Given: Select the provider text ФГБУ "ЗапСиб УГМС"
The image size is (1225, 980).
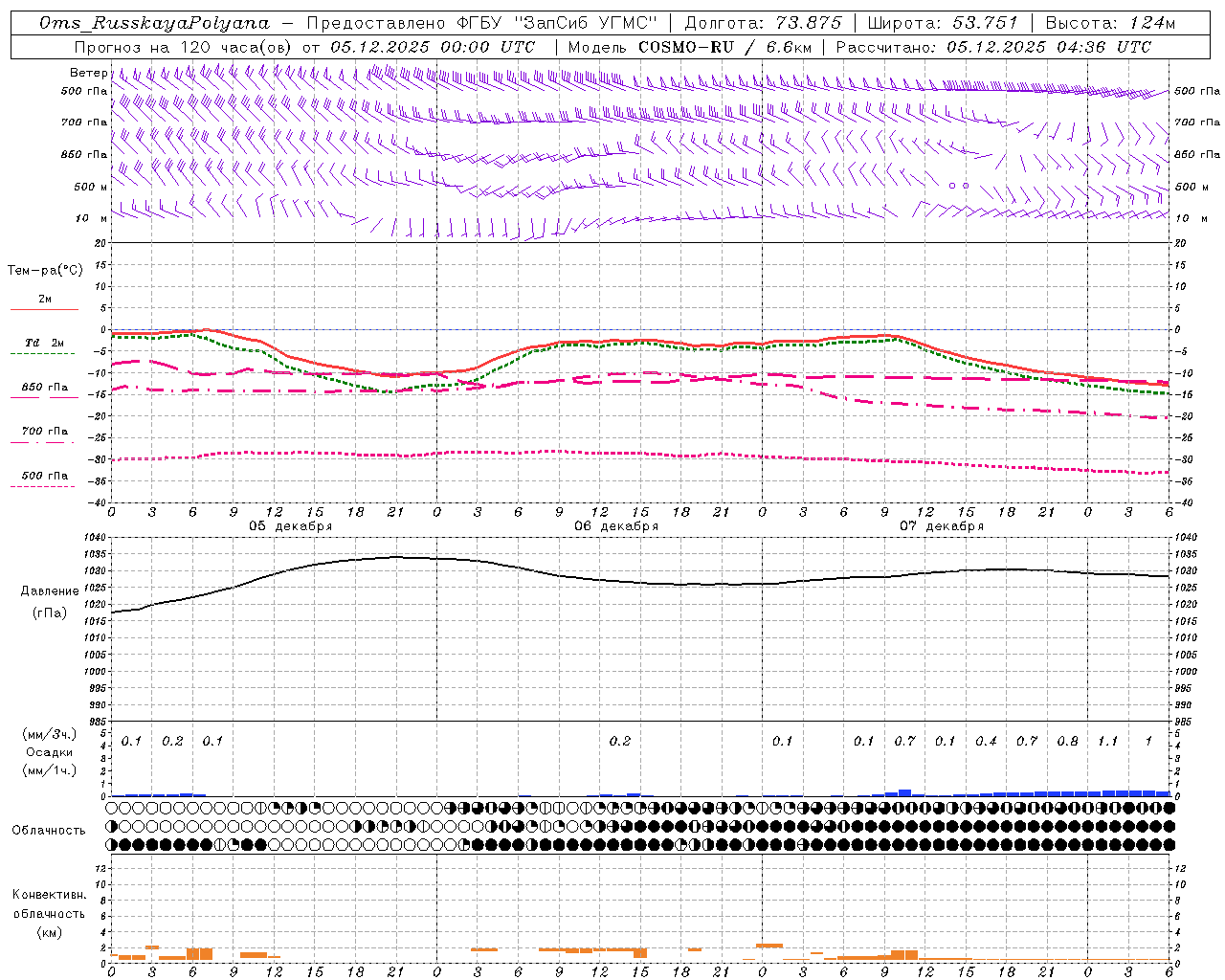Looking at the screenshot, I should 555,23.
